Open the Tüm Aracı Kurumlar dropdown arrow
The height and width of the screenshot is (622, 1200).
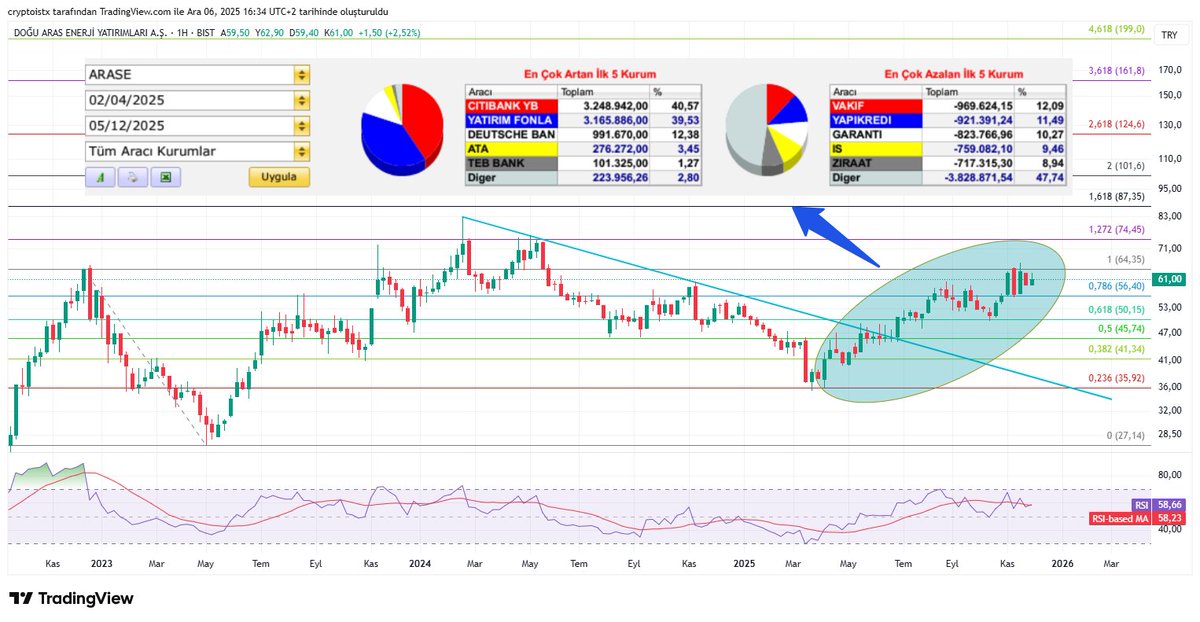pyautogui.click(x=301, y=152)
